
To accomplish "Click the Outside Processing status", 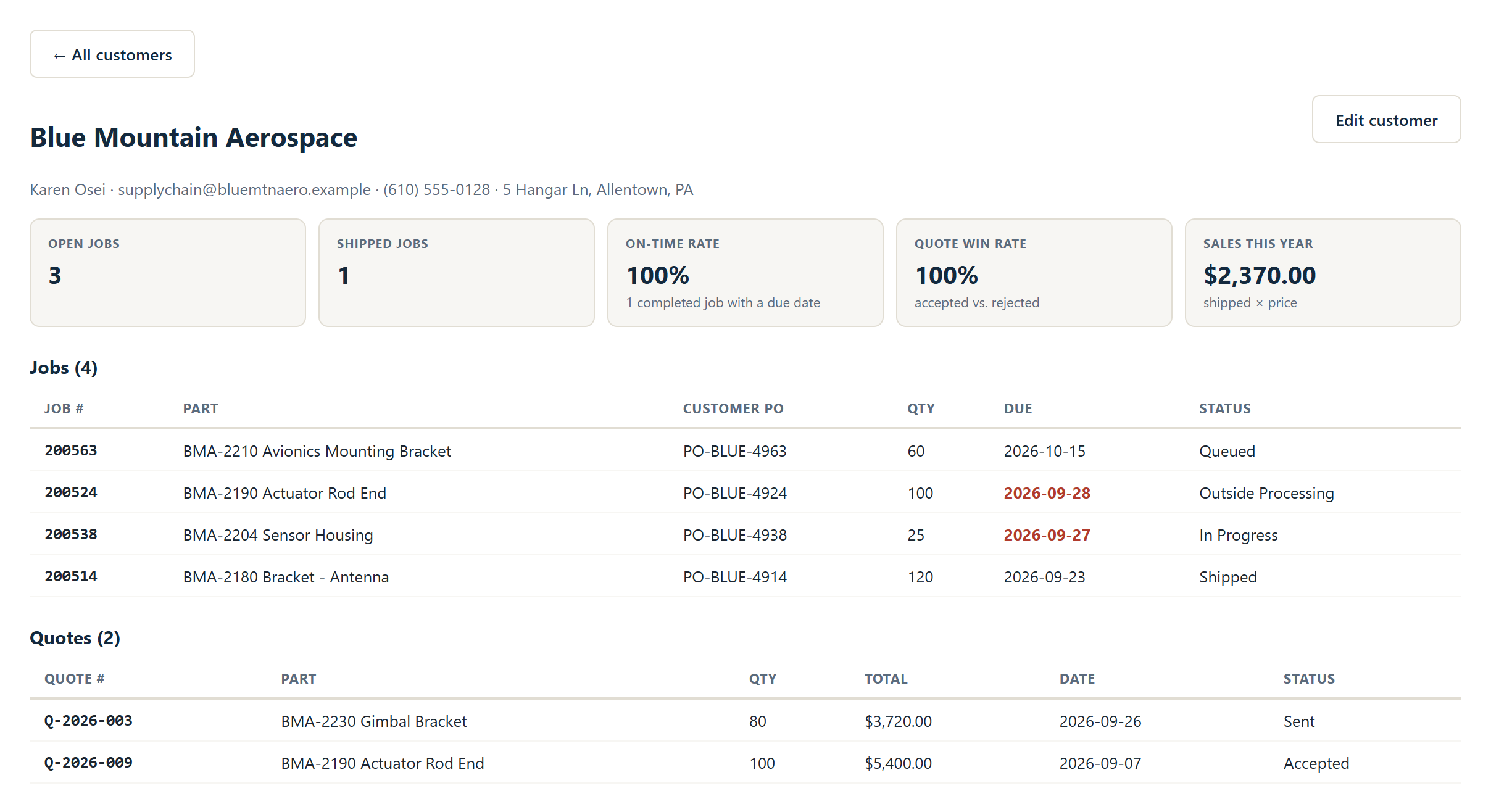I will click(x=1267, y=493).
